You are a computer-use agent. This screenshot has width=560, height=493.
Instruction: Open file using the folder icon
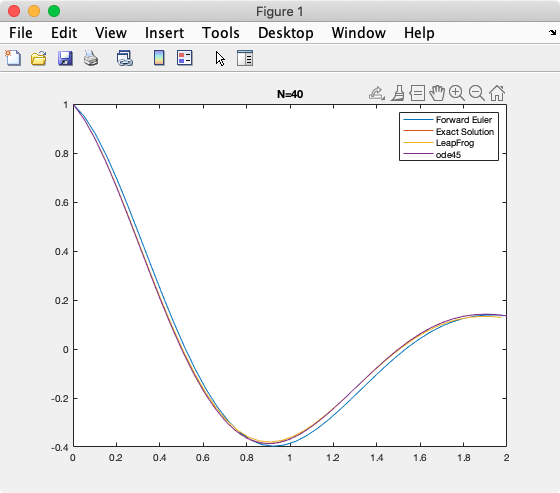[39, 58]
